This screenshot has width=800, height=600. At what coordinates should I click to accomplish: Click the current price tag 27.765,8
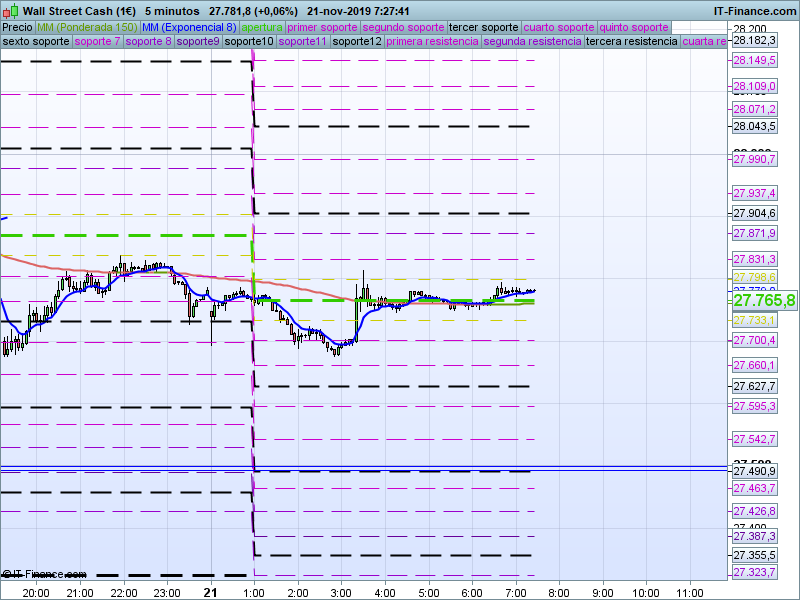(764, 300)
